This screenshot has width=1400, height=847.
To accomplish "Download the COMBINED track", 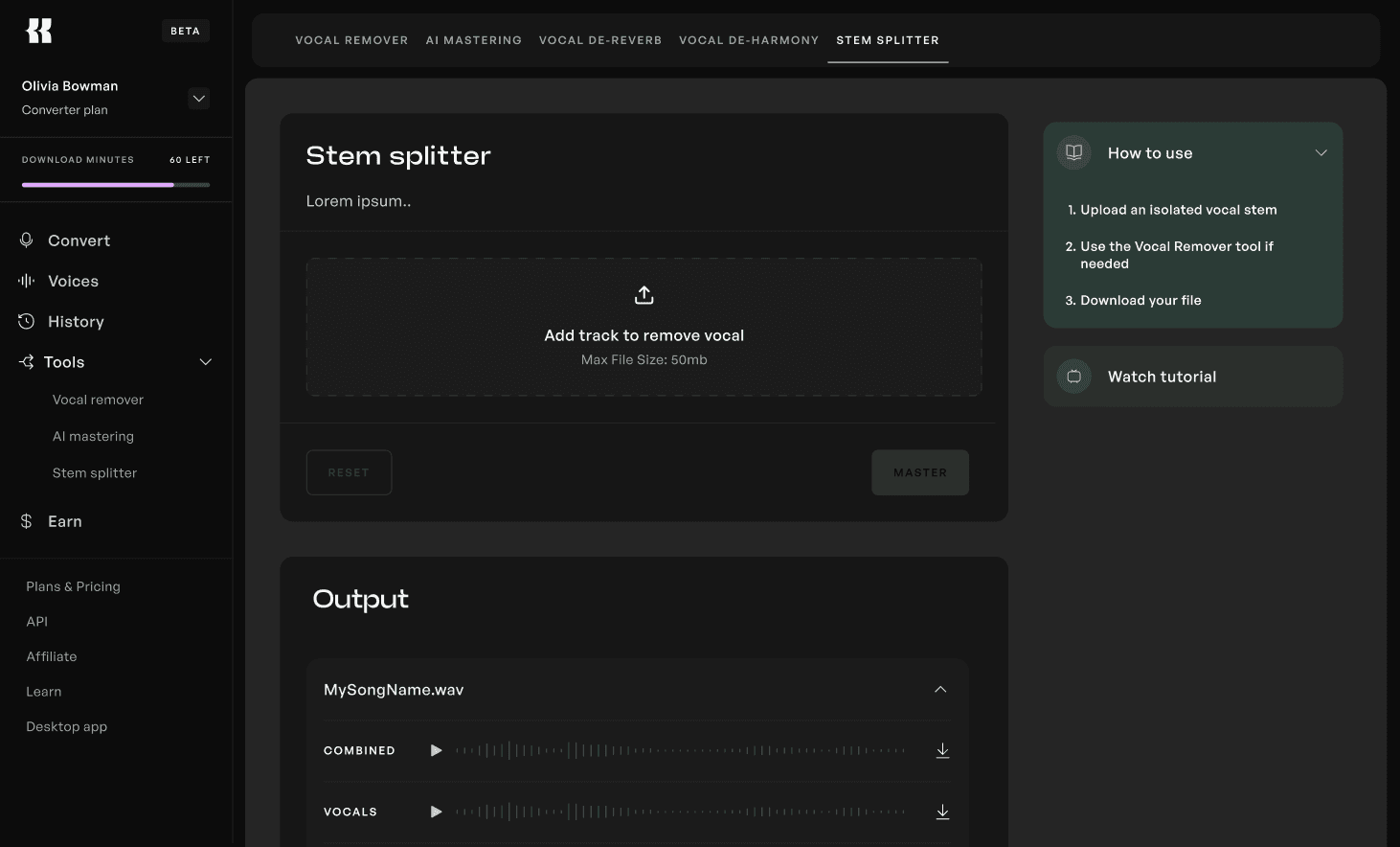I will (942, 750).
